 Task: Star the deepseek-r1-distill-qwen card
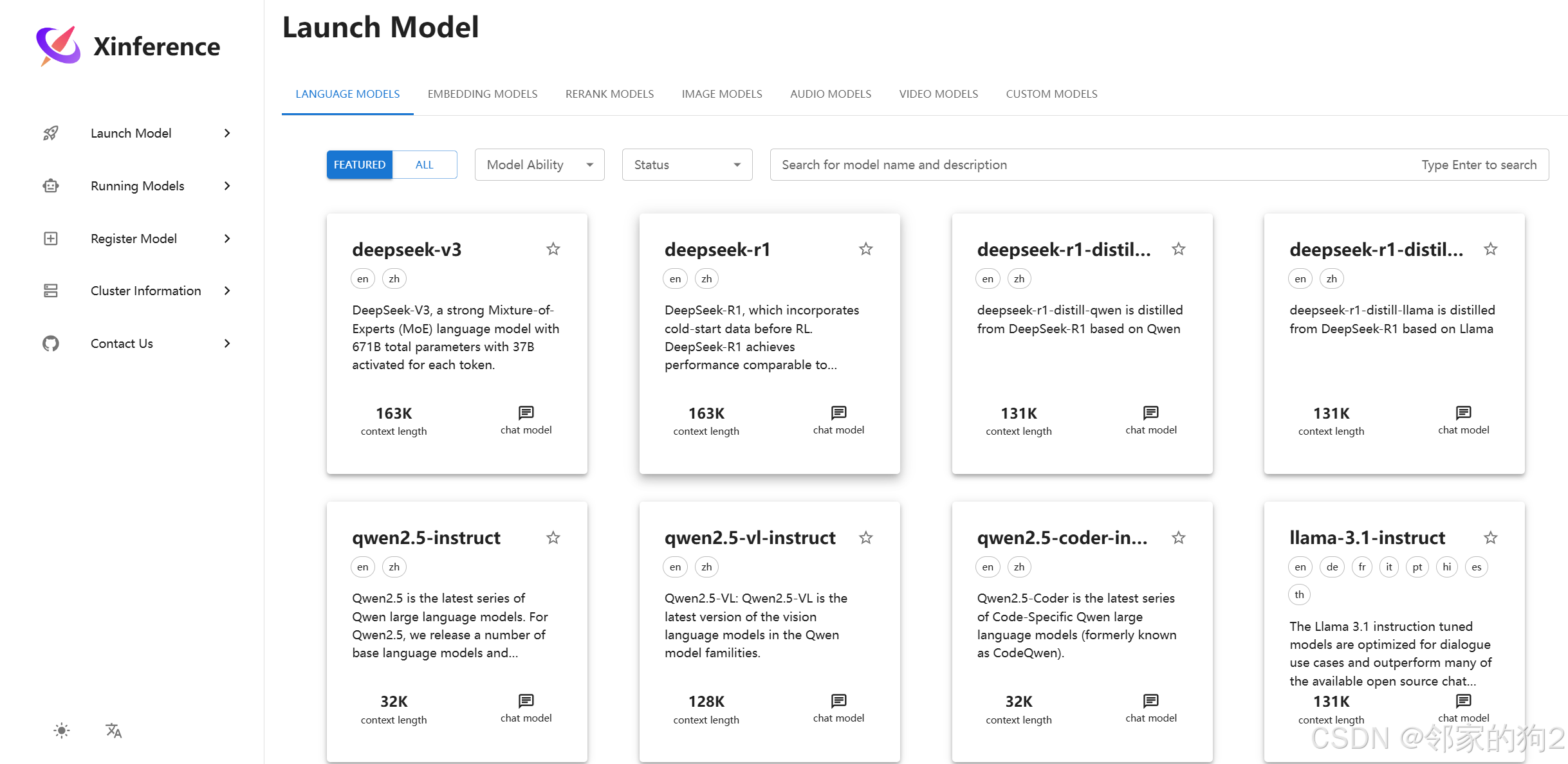tap(1179, 249)
